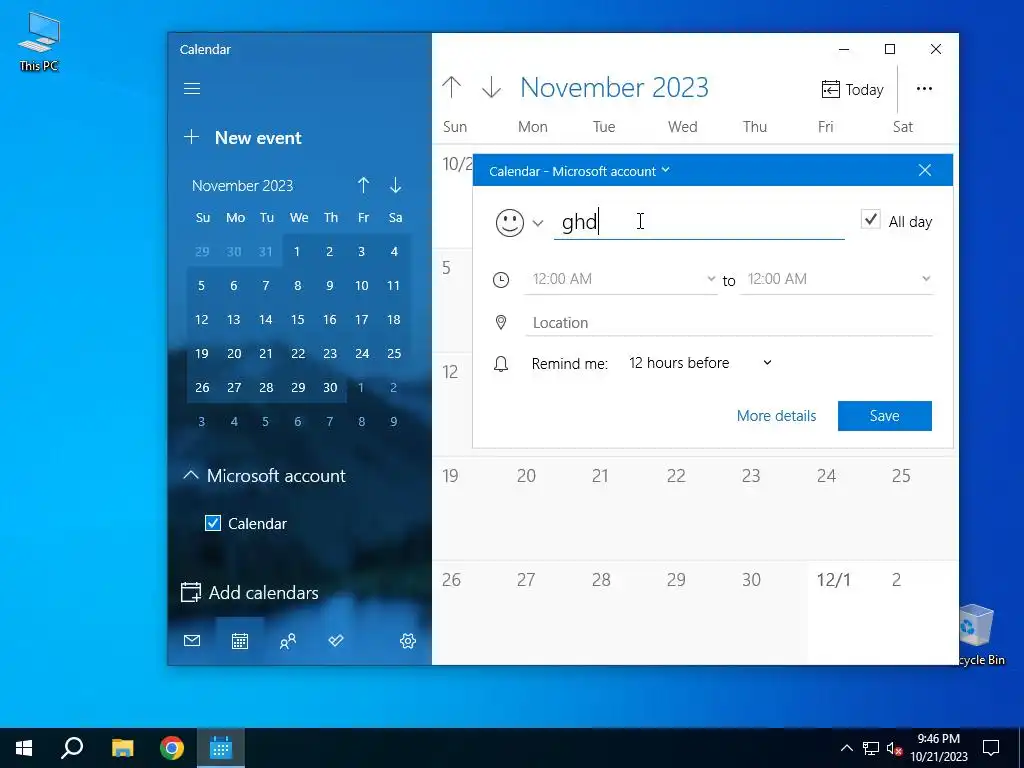Image resolution: width=1024 pixels, height=768 pixels.
Task: Open the To Do checkmark icon
Action: 336,641
